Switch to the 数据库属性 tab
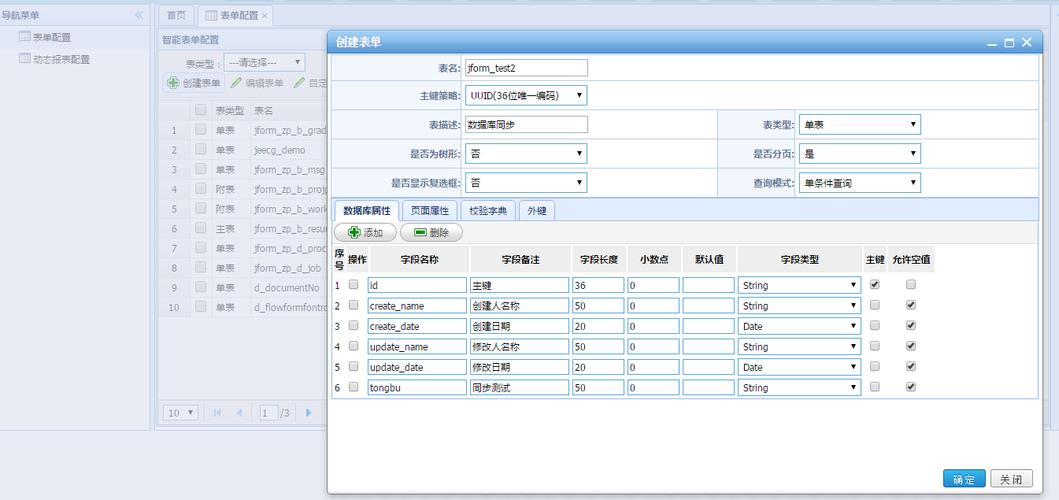 point(367,211)
